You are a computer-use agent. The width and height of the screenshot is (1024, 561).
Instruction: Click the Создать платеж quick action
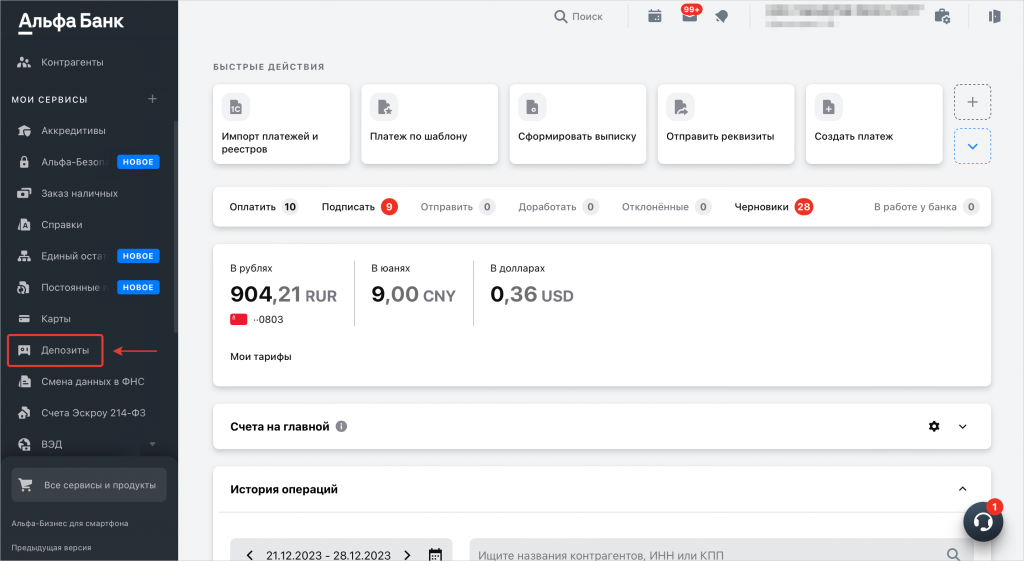pos(873,124)
